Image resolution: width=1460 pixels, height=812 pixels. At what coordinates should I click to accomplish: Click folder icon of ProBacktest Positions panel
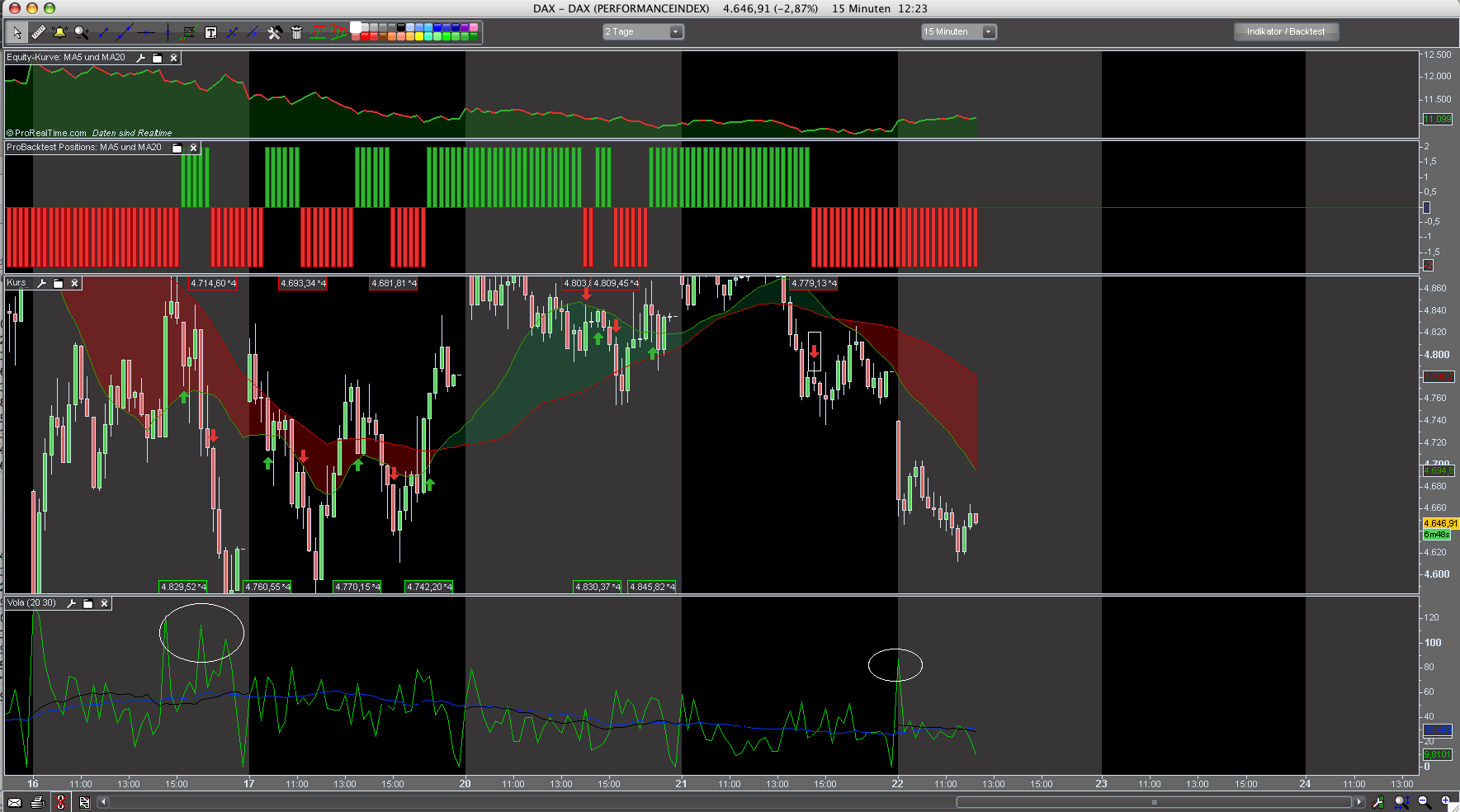point(177,148)
